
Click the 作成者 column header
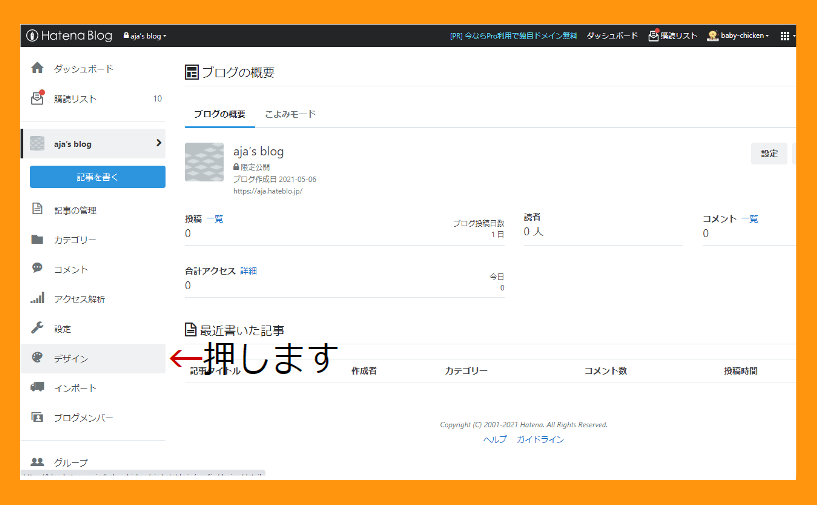click(364, 371)
